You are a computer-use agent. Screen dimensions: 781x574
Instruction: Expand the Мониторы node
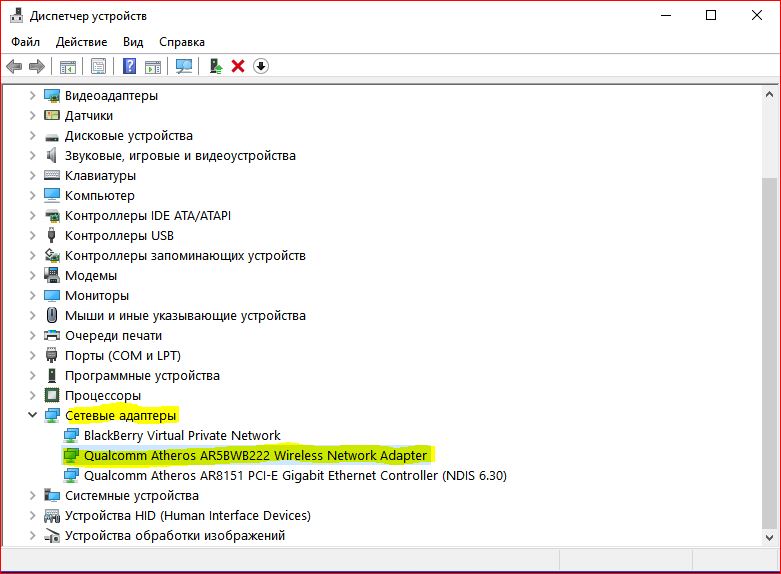tap(32, 295)
